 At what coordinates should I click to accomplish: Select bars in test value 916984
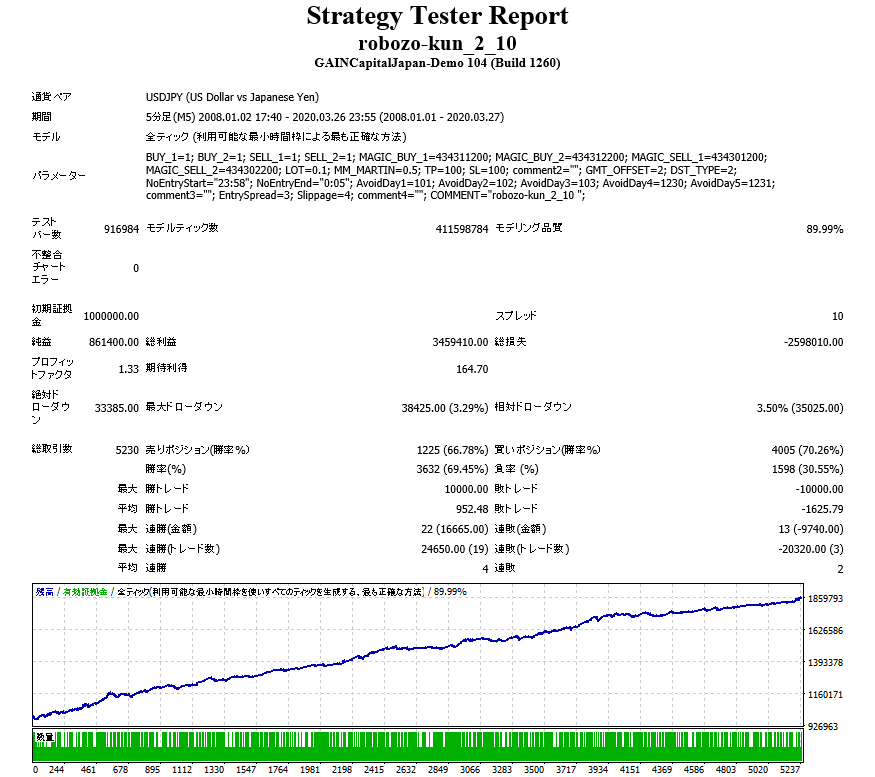pos(121,229)
